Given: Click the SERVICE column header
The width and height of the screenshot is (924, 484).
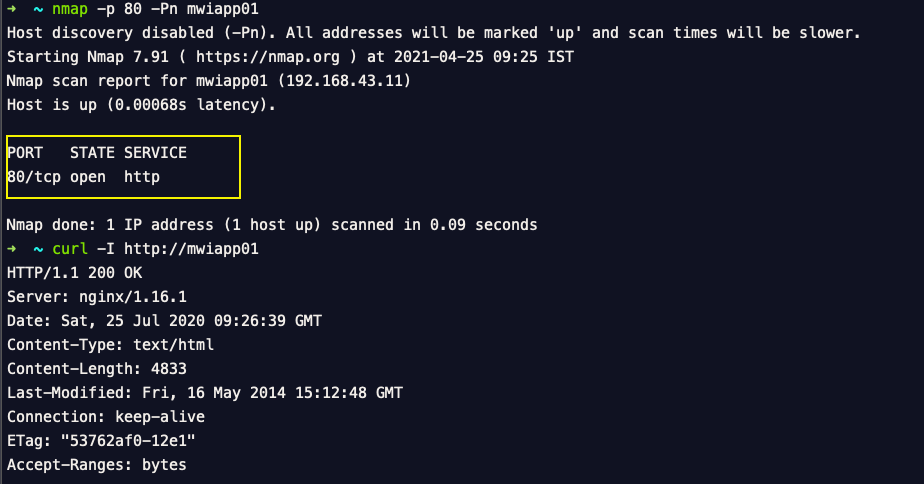Looking at the screenshot, I should 155,153.
